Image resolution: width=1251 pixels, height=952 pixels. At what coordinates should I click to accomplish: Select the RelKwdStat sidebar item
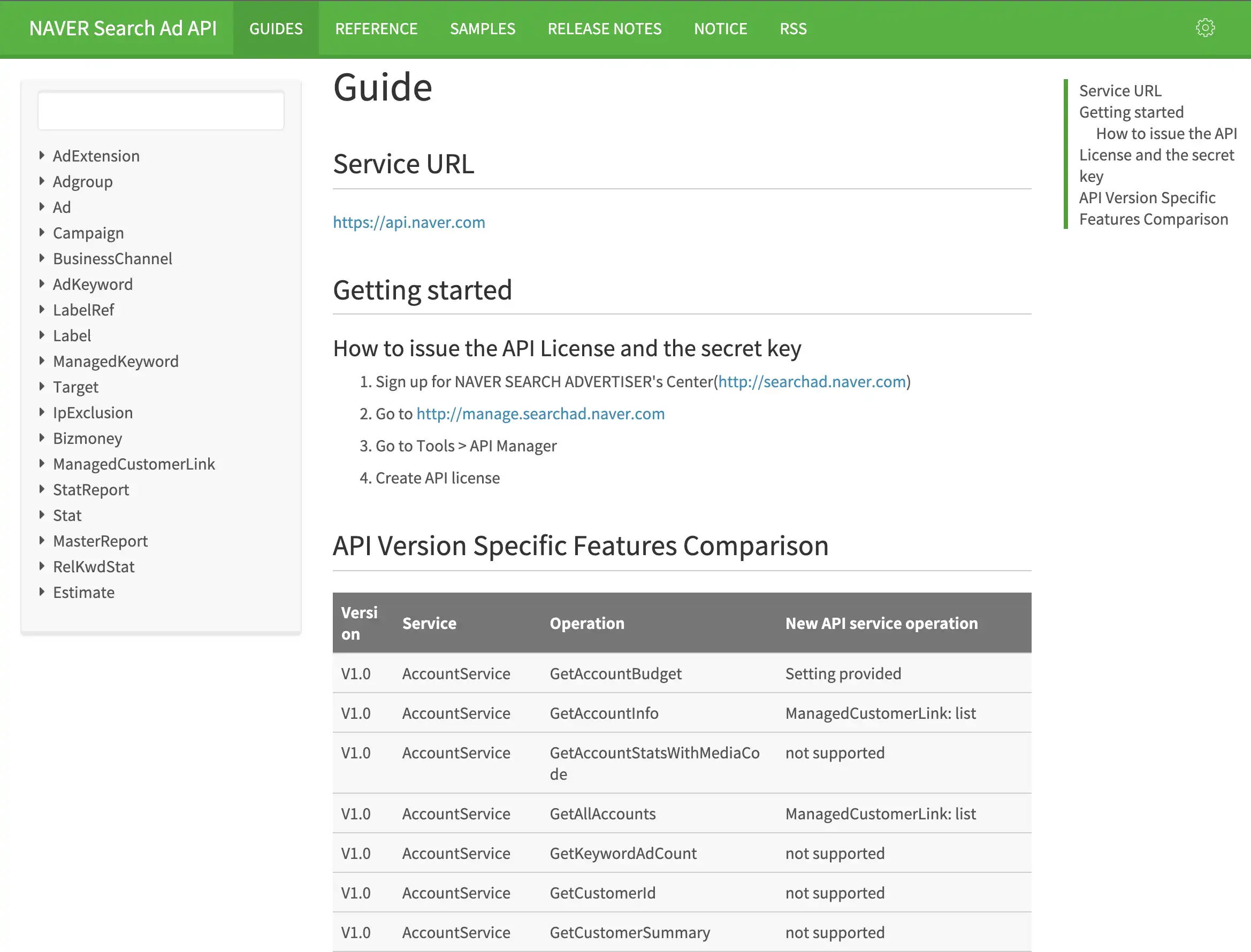click(94, 567)
